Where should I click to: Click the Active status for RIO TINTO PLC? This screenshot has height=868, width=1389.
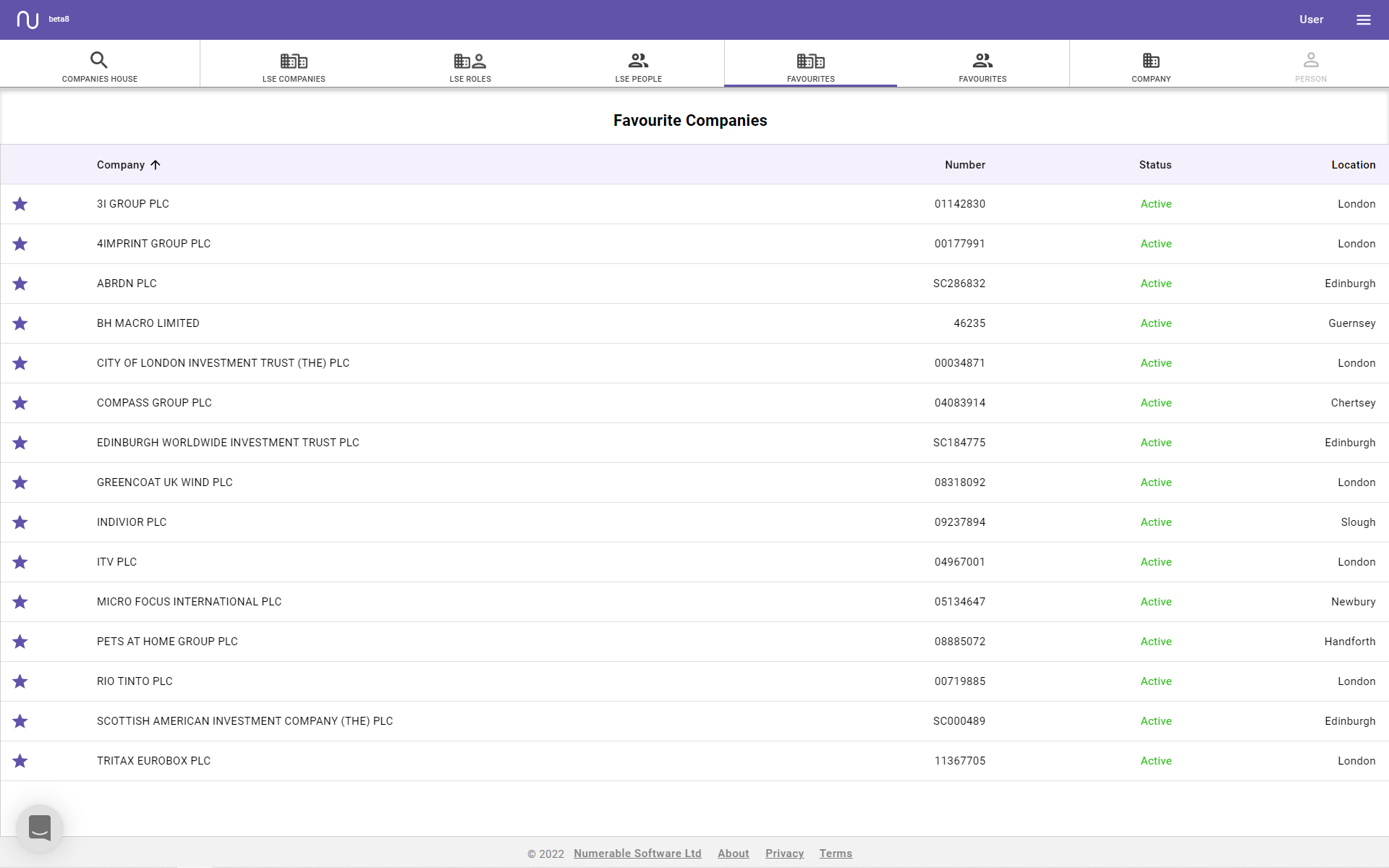tap(1156, 681)
